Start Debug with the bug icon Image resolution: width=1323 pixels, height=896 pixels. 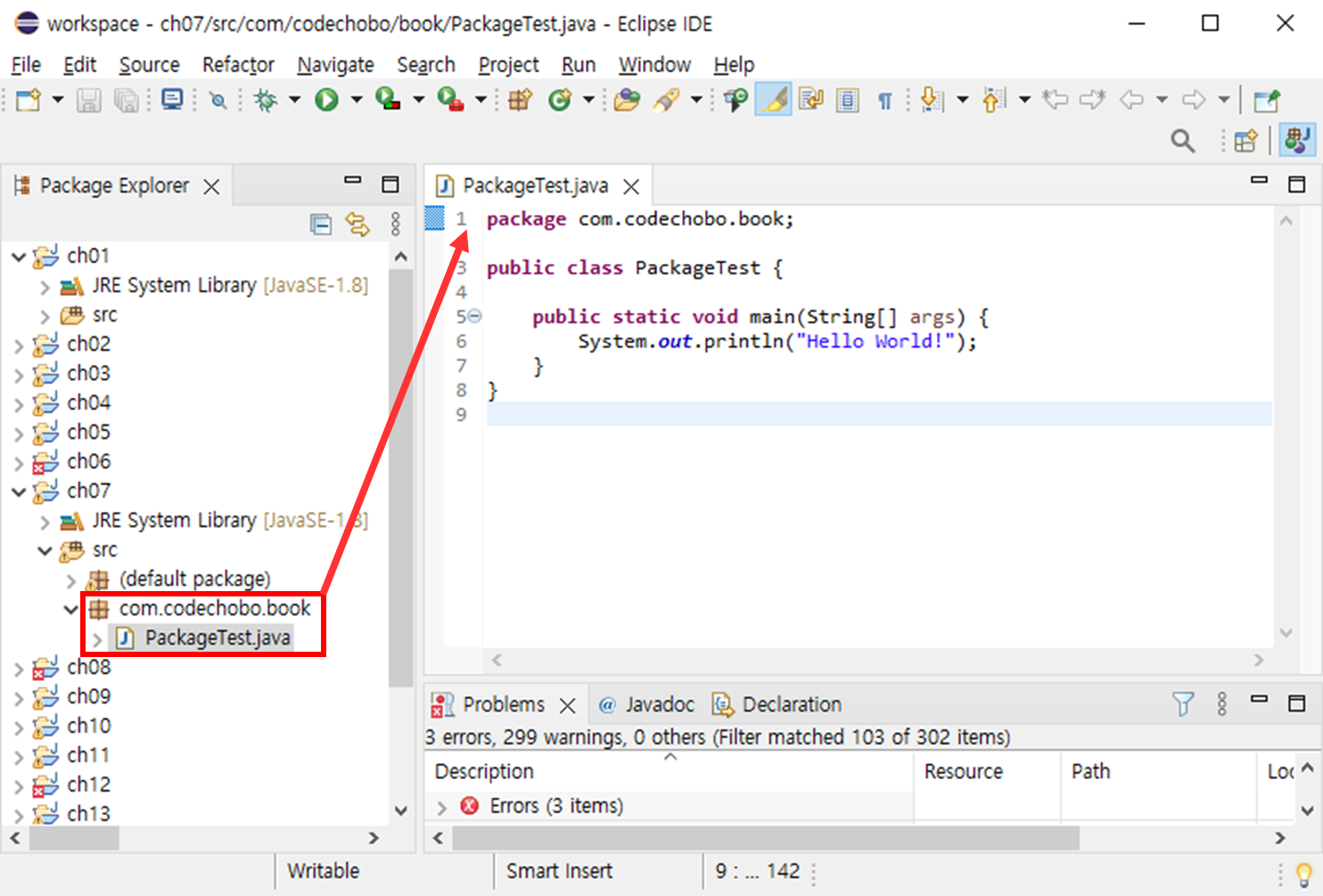[266, 100]
